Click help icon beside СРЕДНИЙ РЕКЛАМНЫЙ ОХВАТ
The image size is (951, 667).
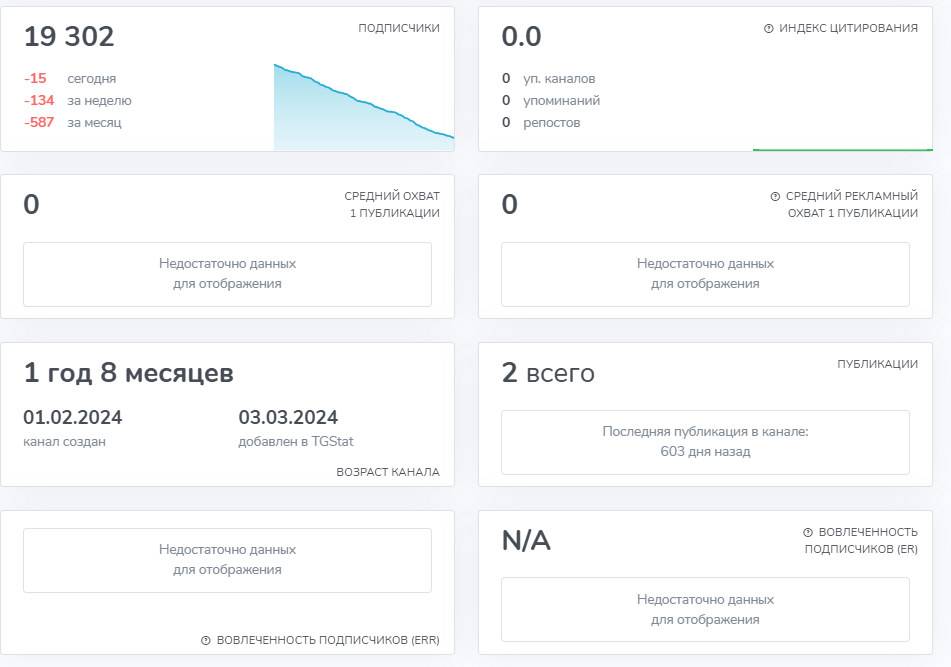[775, 197]
